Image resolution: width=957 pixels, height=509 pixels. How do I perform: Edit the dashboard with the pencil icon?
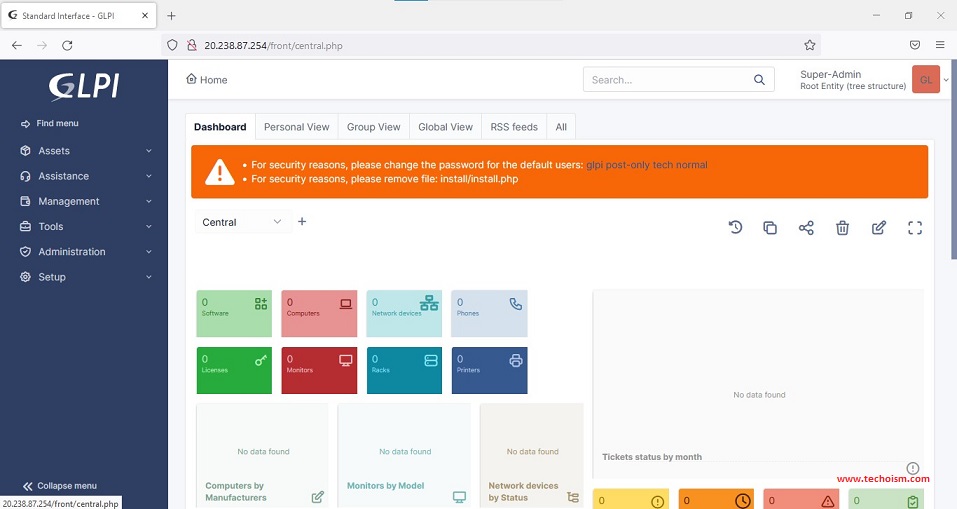(879, 228)
